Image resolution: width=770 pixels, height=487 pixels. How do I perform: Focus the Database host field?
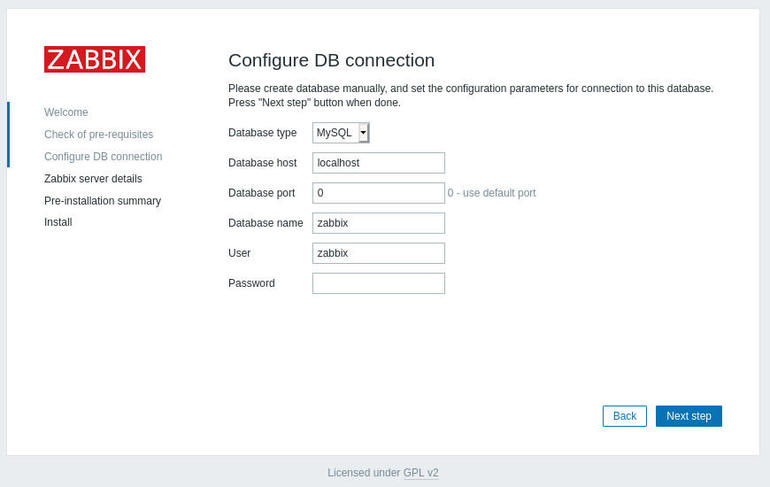pos(379,163)
